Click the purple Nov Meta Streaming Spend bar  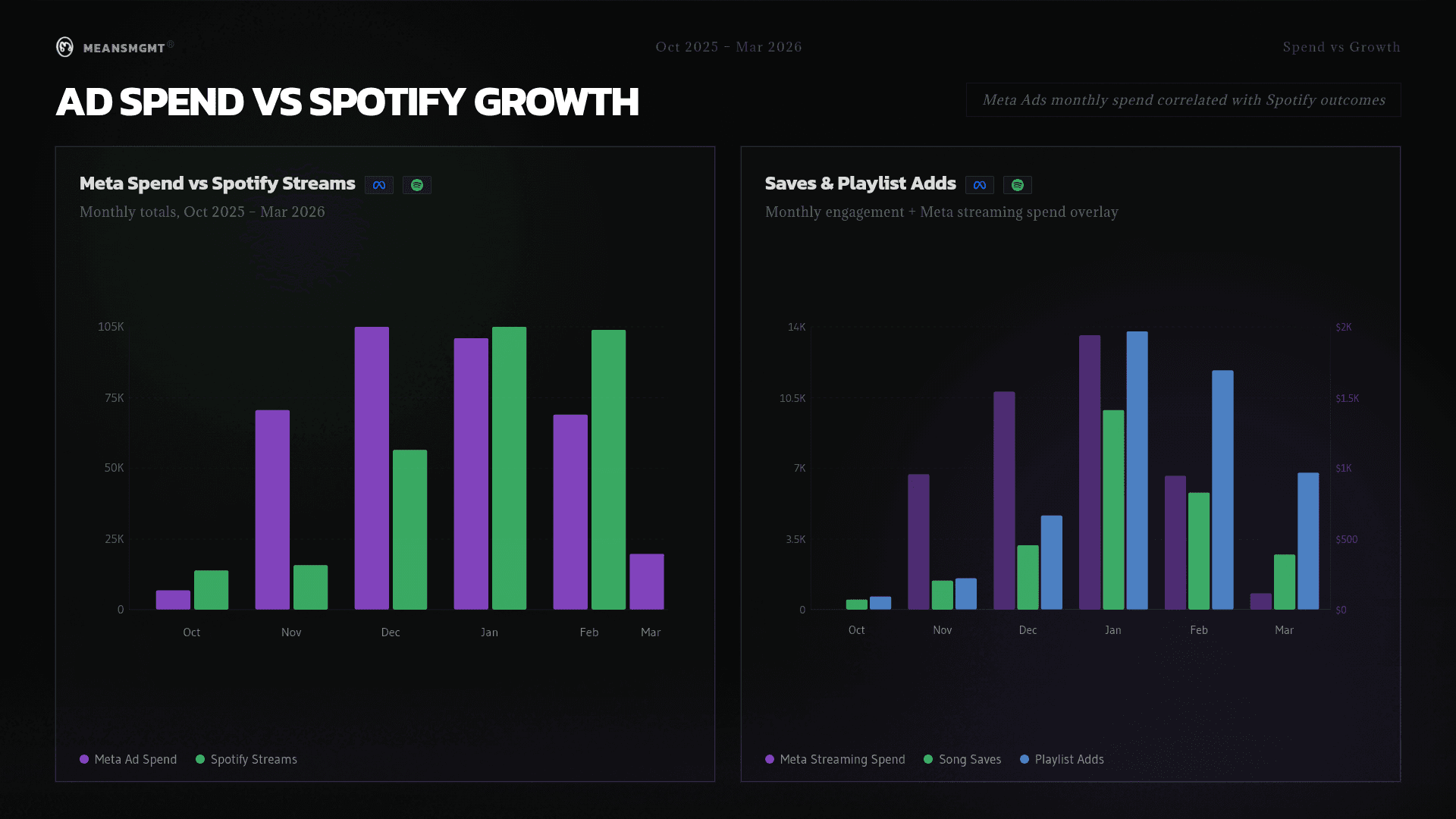(918, 542)
